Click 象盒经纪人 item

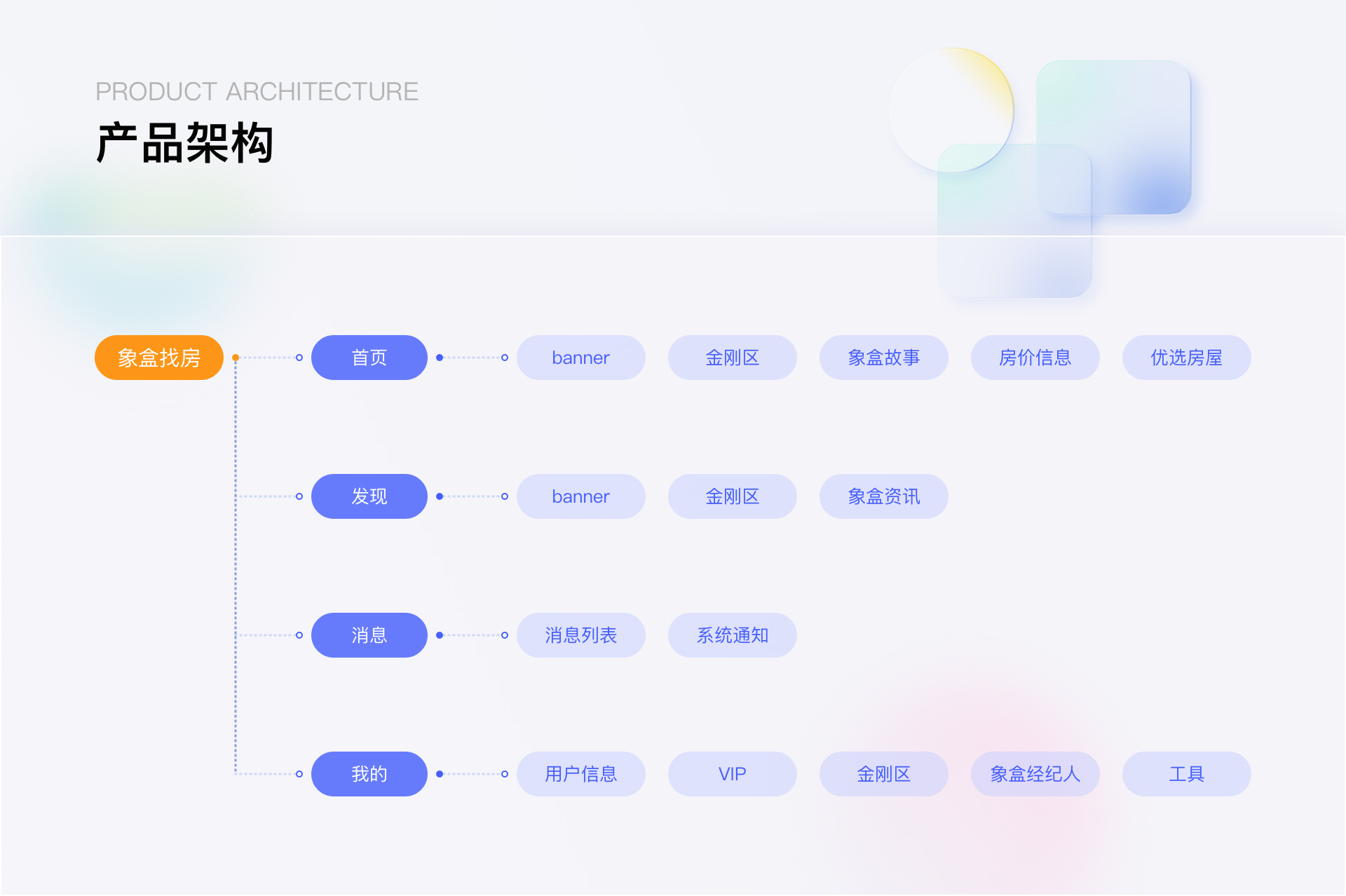[1035, 774]
